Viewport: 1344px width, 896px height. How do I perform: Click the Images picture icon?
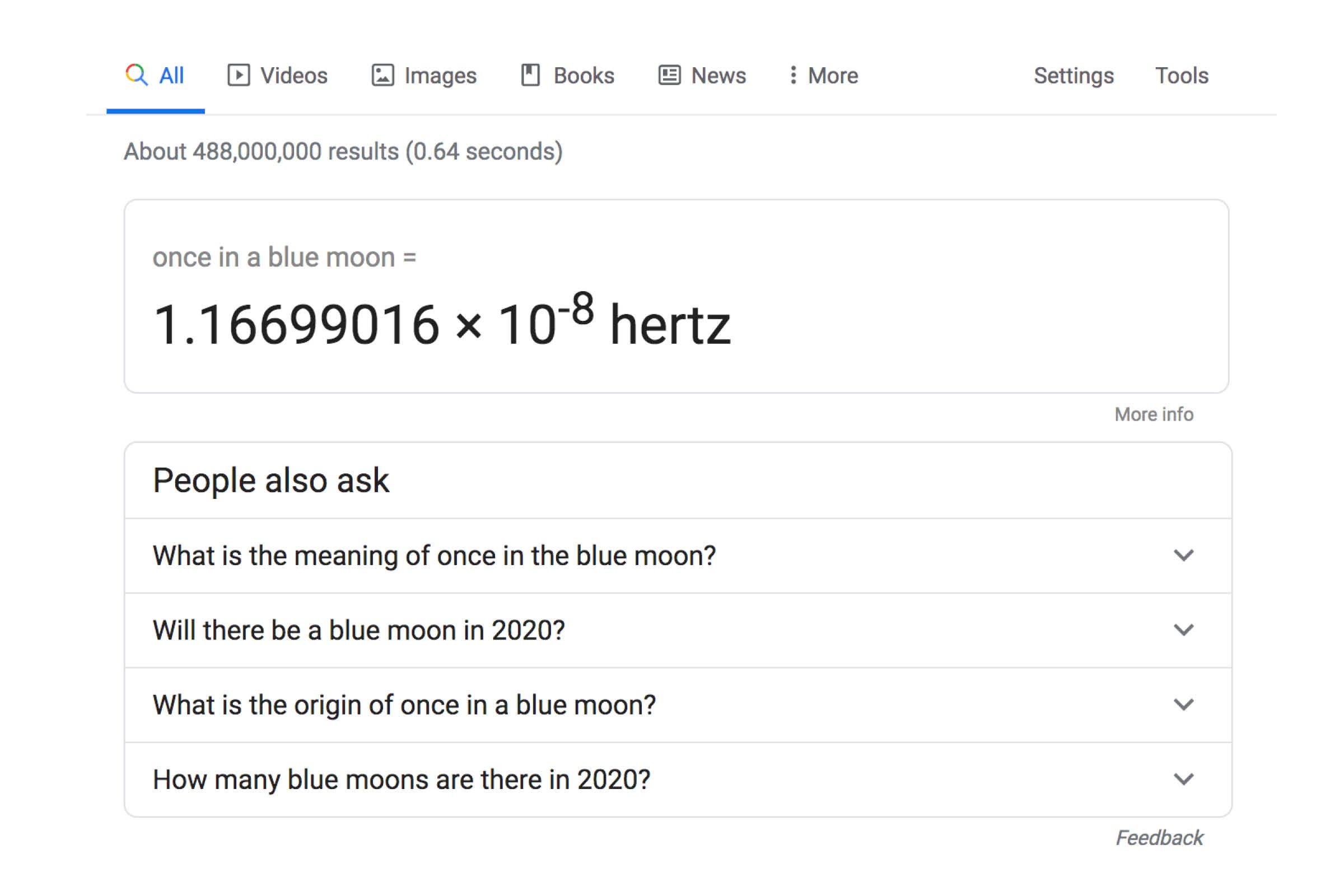[383, 75]
